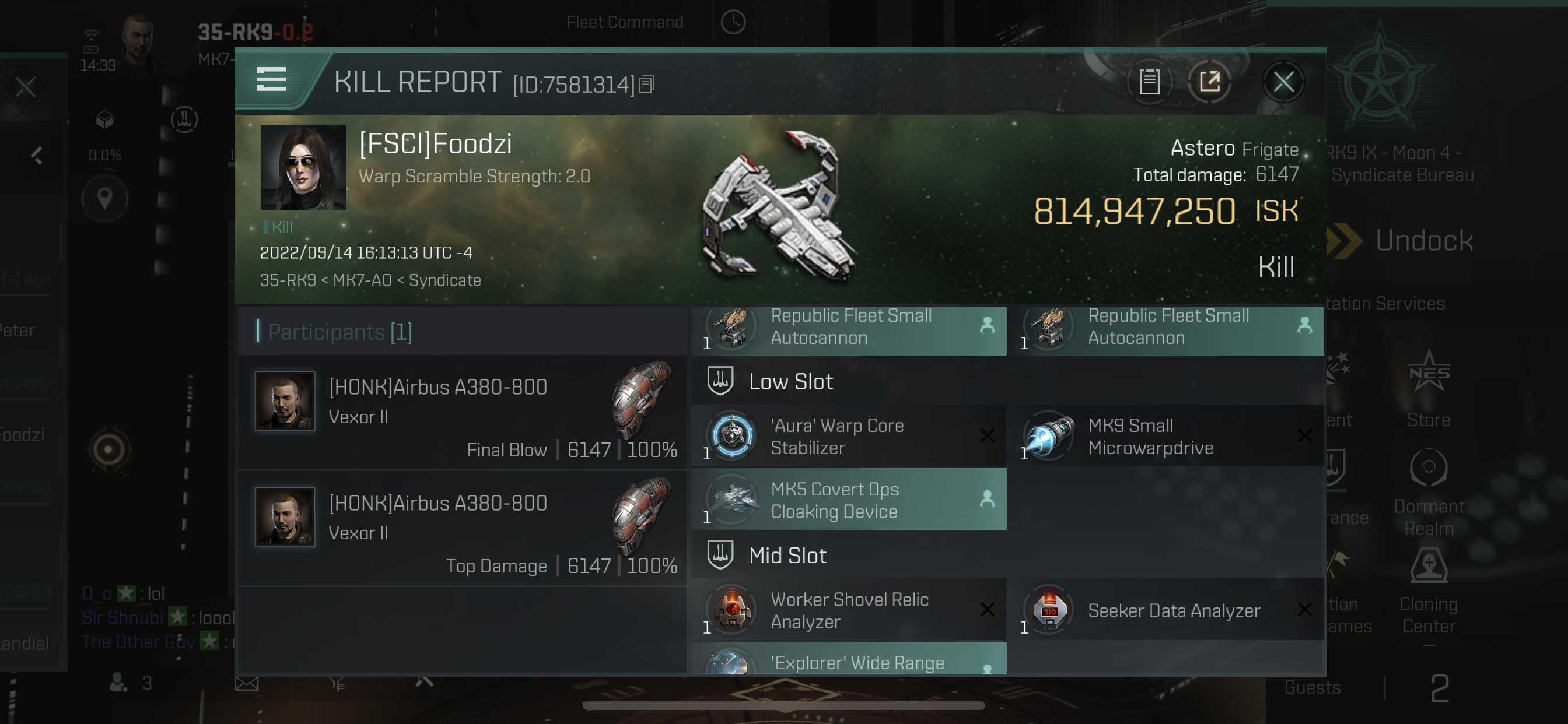Open the Kill Report hamburger menu

pyautogui.click(x=270, y=80)
